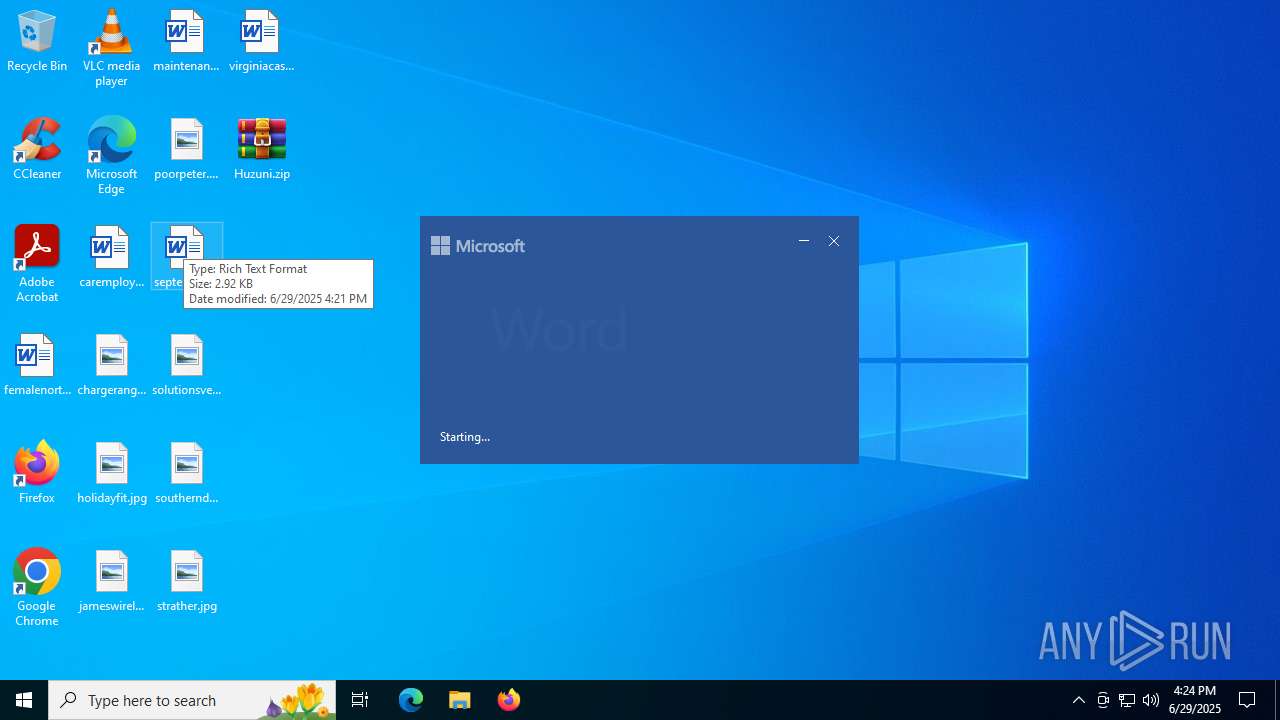1280x720 pixels.
Task: Open the clock and calendar flyout
Action: point(1195,700)
